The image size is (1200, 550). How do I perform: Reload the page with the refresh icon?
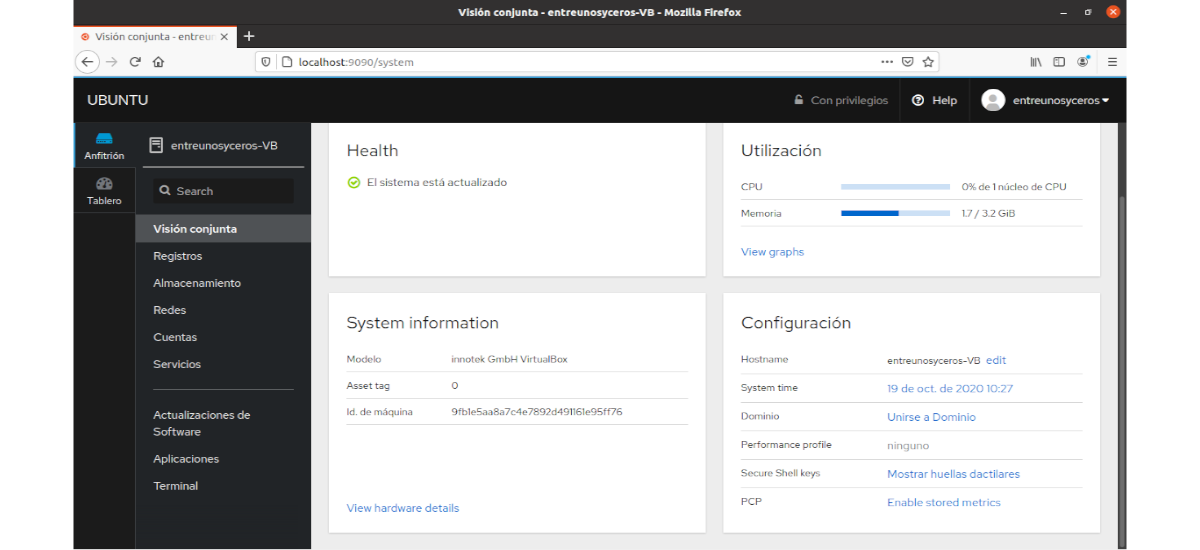pyautogui.click(x=135, y=62)
